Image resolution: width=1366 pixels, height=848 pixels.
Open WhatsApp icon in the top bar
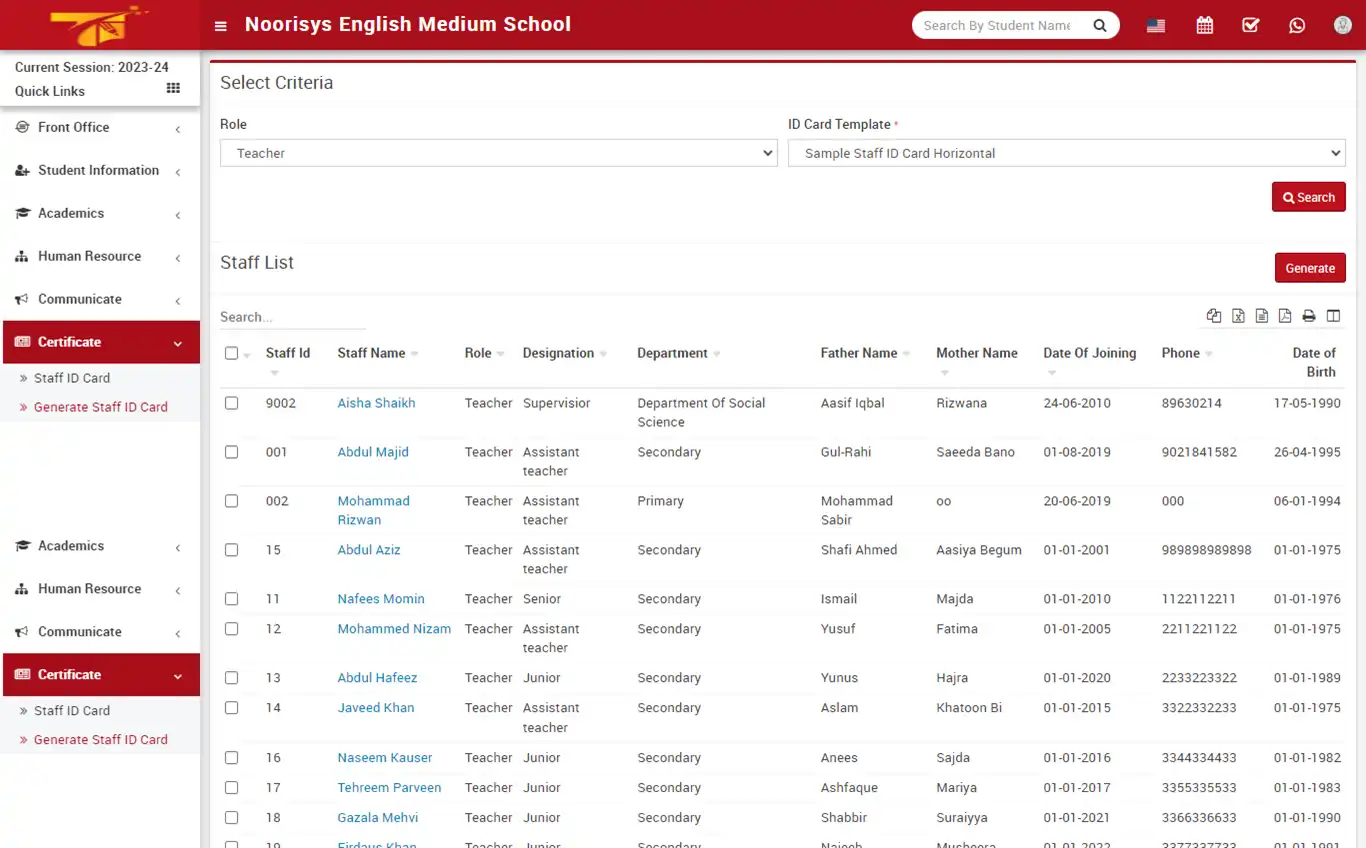[1297, 25]
